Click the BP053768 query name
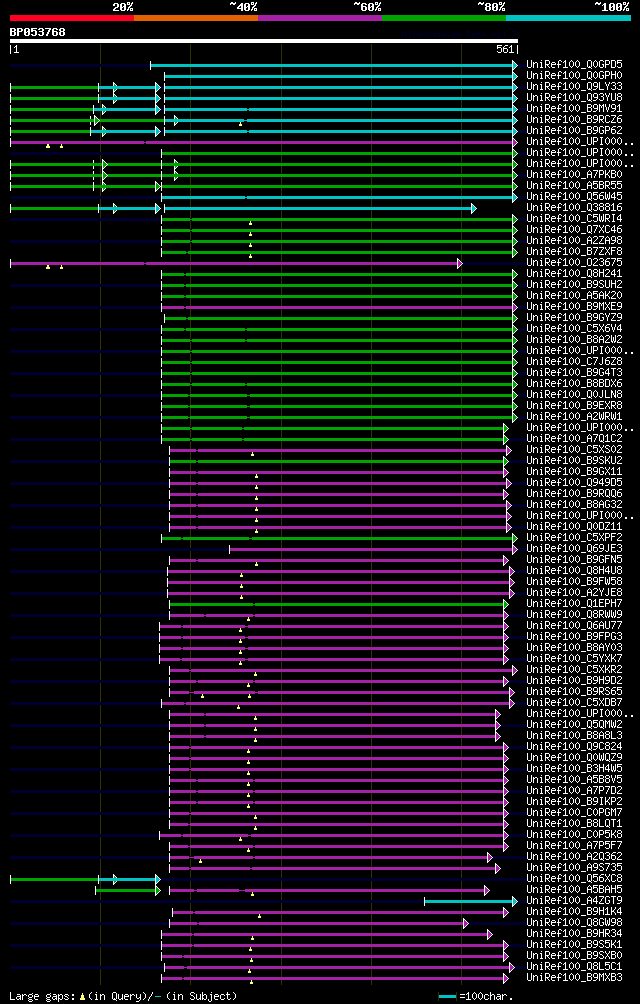 37,31
